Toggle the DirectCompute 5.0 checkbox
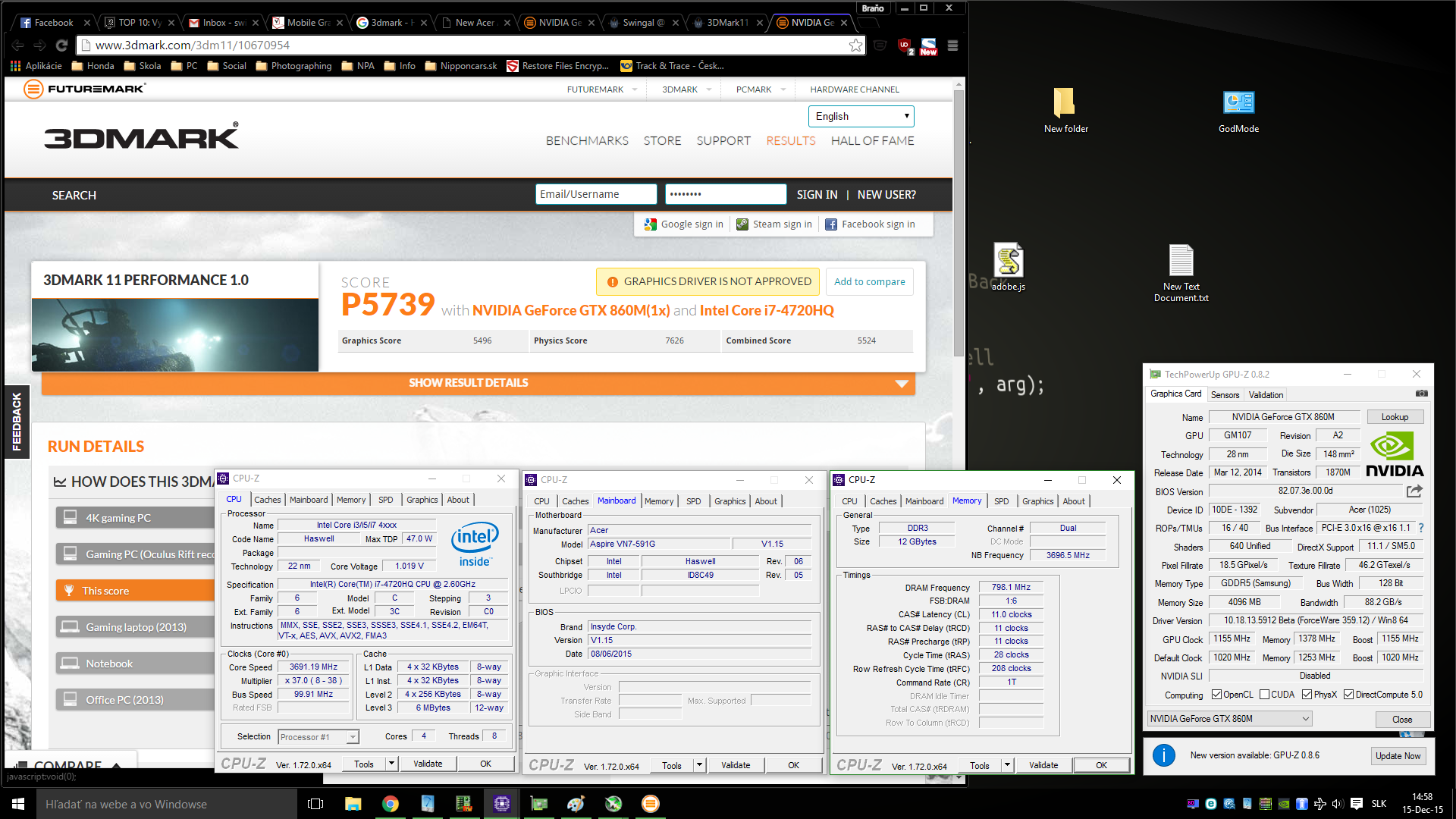This screenshot has width=1456, height=819. pos(1348,695)
